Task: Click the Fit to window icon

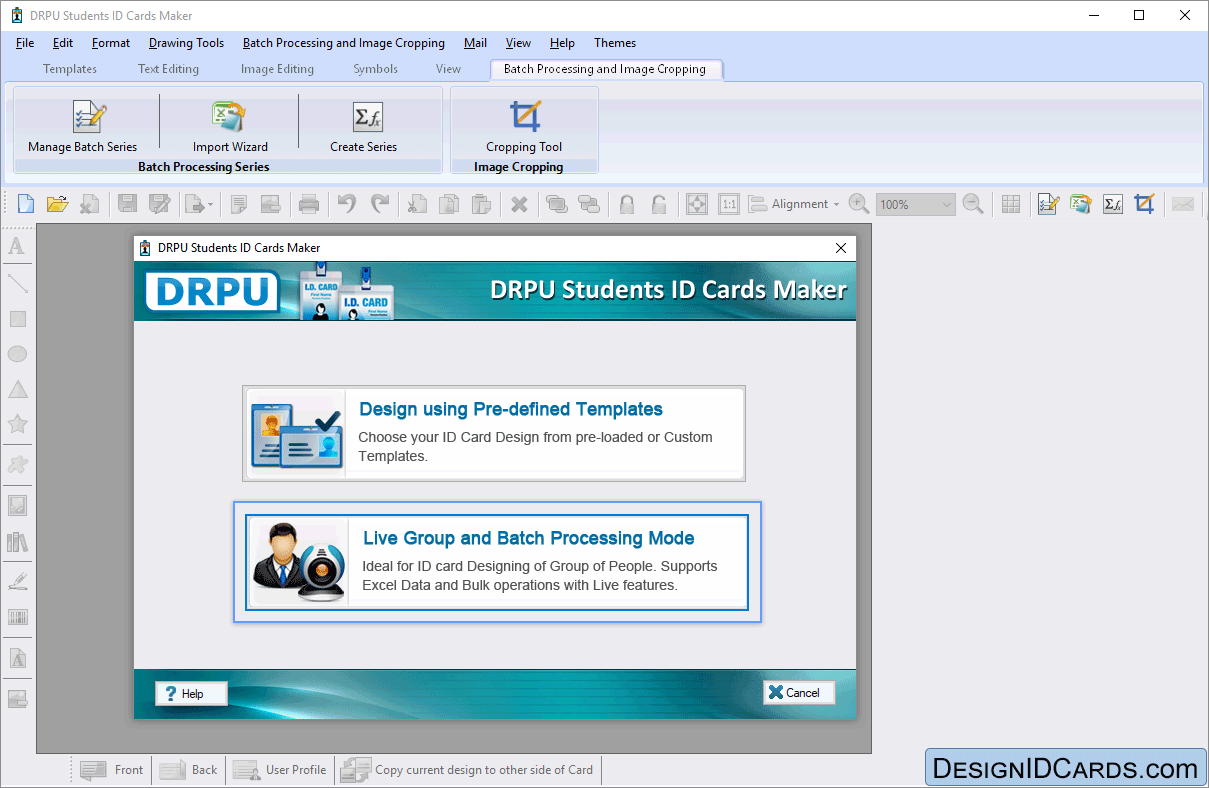Action: pos(697,204)
